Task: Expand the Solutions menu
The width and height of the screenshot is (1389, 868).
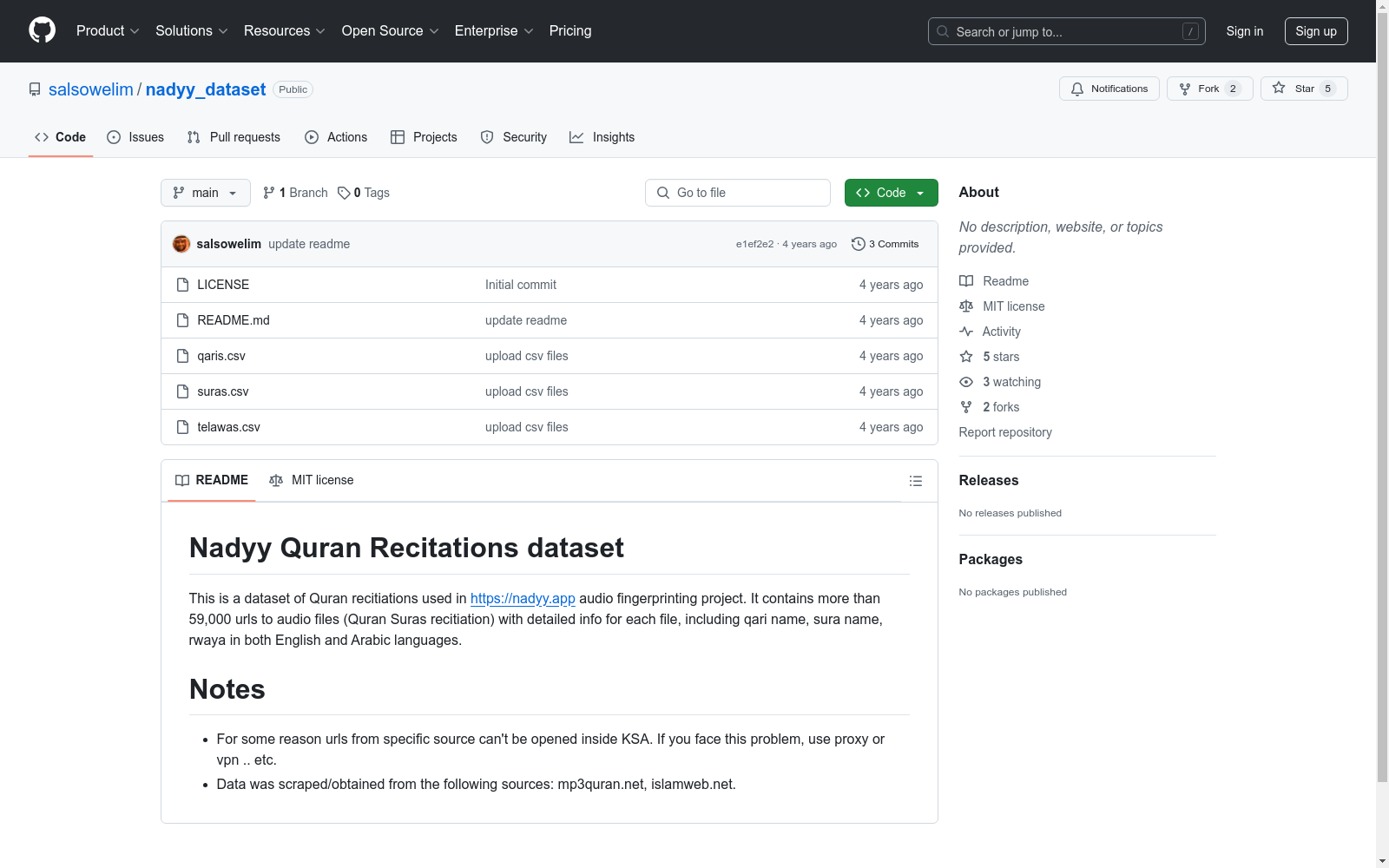Action: pyautogui.click(x=192, y=31)
